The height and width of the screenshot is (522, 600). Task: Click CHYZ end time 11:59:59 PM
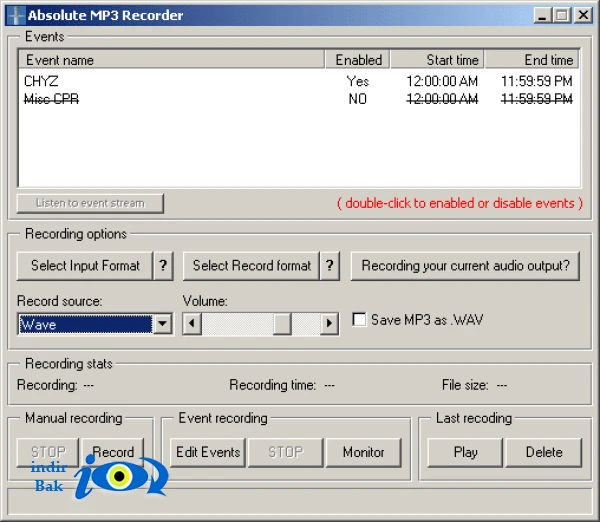[537, 81]
